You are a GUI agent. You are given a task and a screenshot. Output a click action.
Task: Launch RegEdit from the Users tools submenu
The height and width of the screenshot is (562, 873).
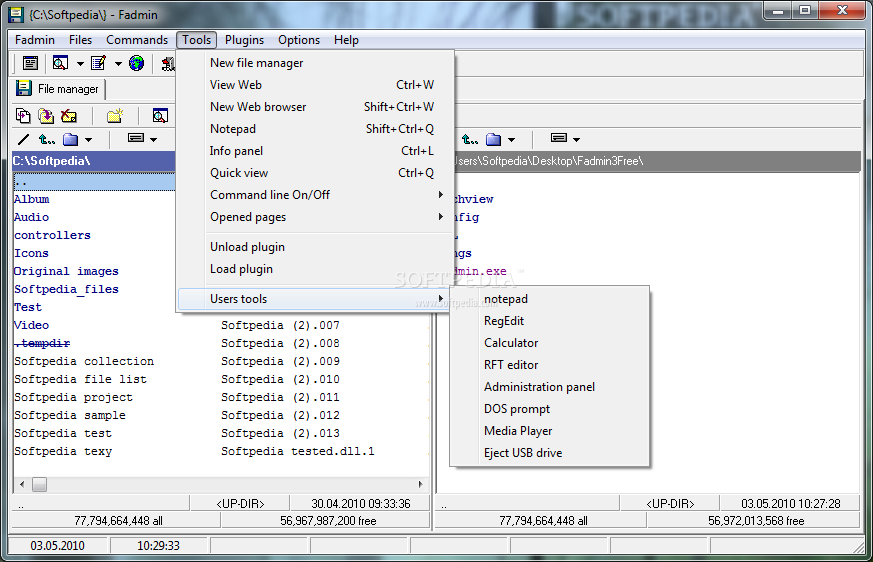[550, 321]
